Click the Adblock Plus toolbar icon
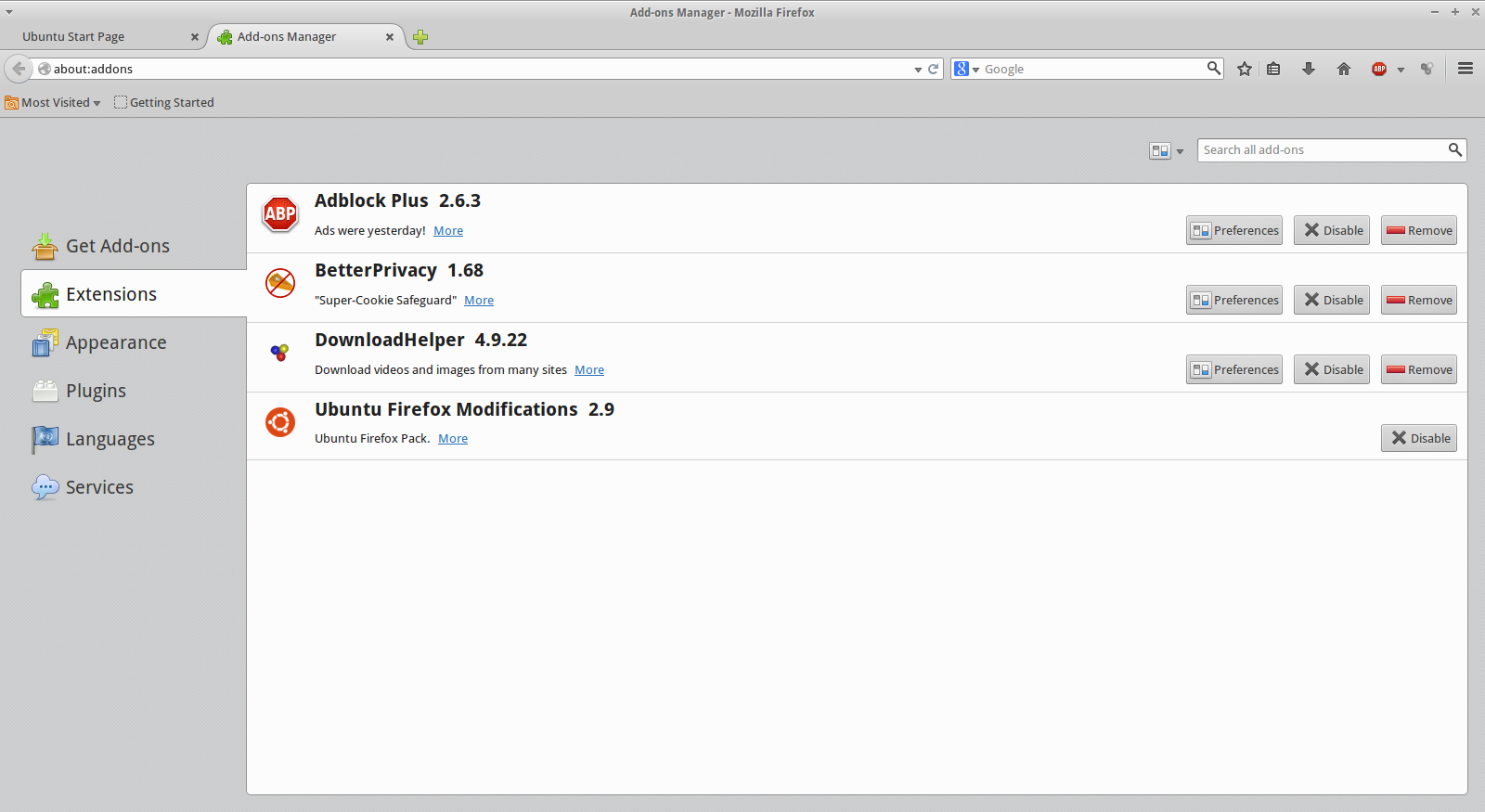 tap(1379, 69)
